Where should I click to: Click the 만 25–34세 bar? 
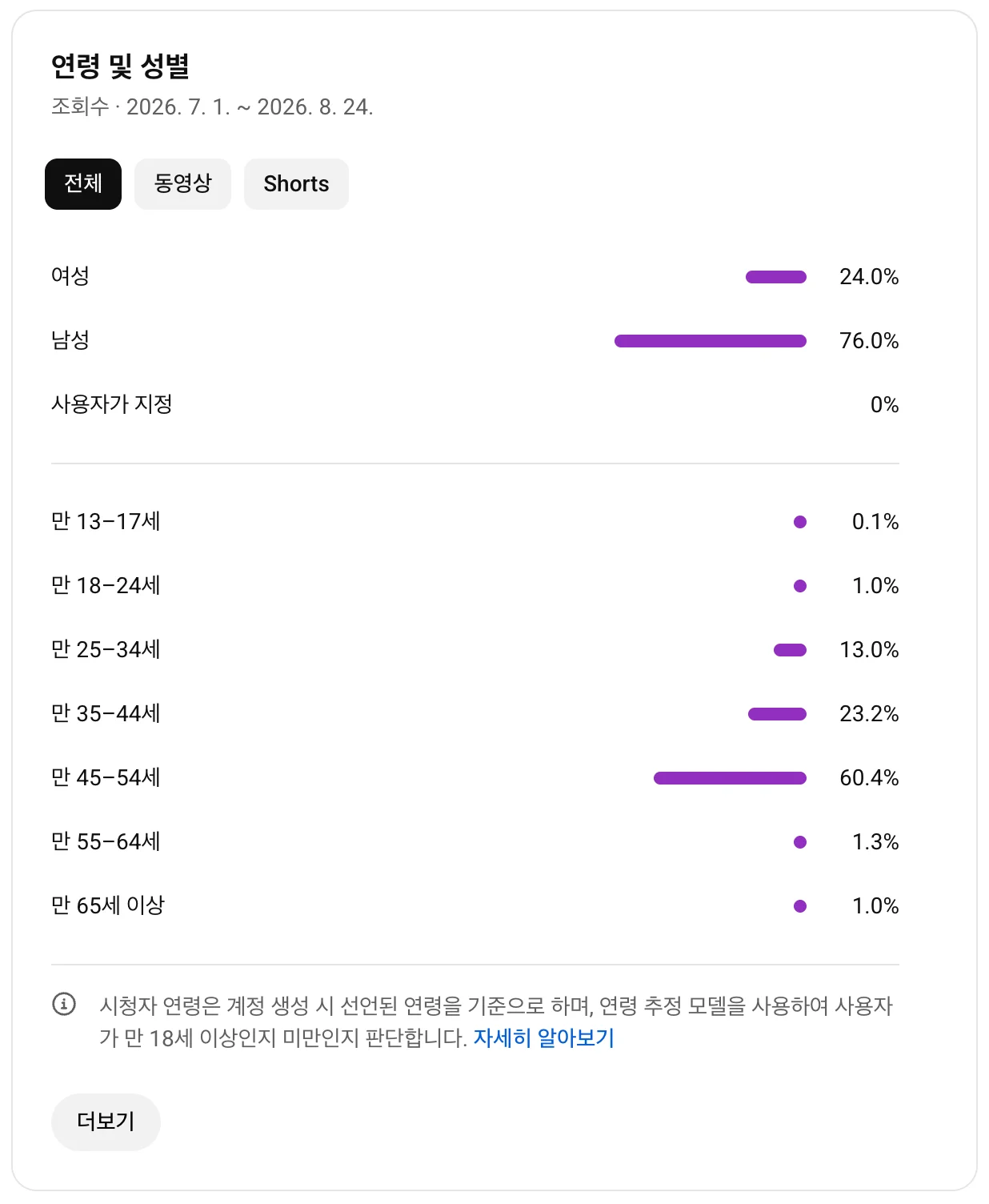click(x=790, y=650)
